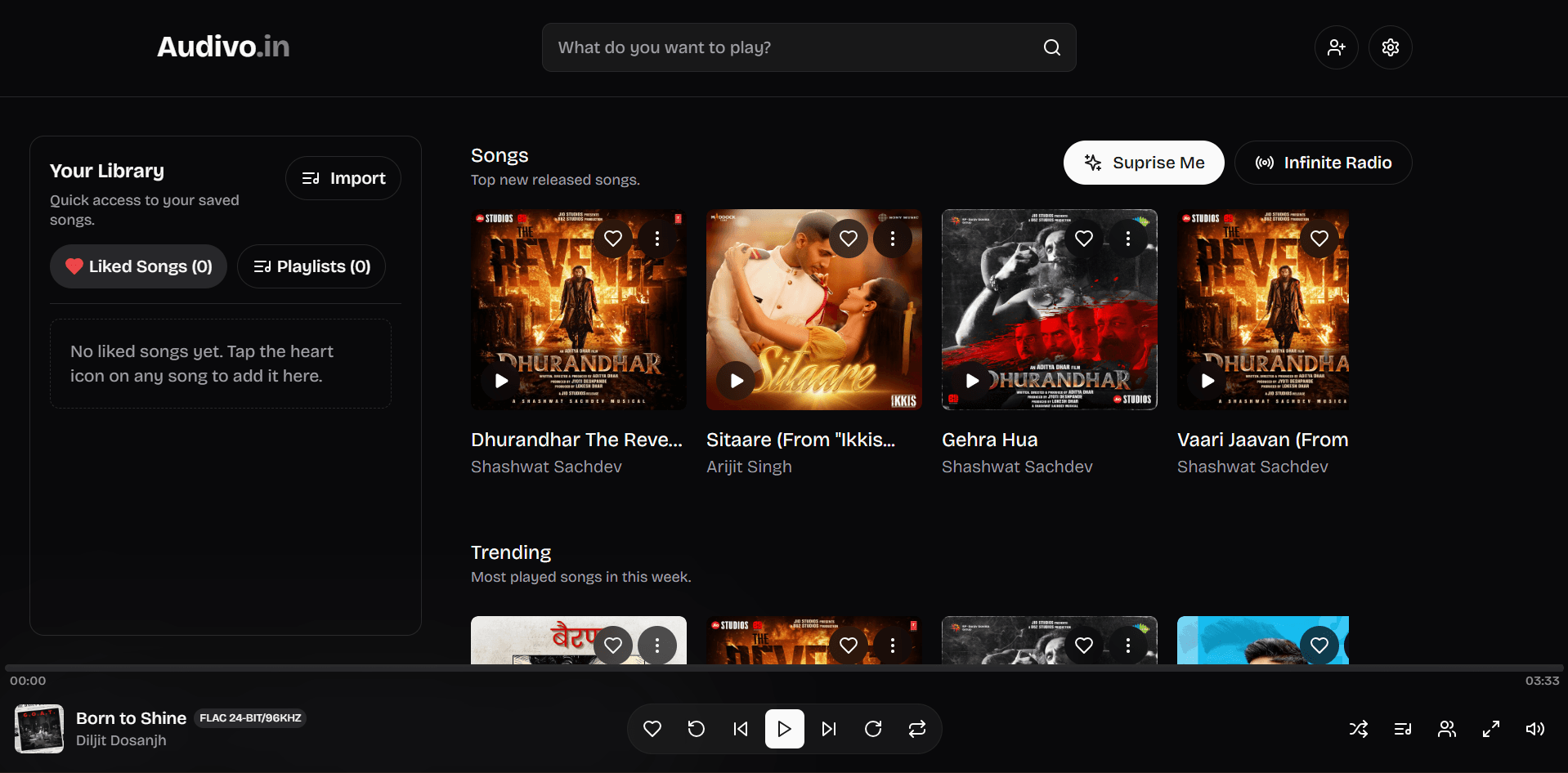
Task: Open options menu for Dhurandhar The Revenge in Songs
Action: (x=657, y=239)
